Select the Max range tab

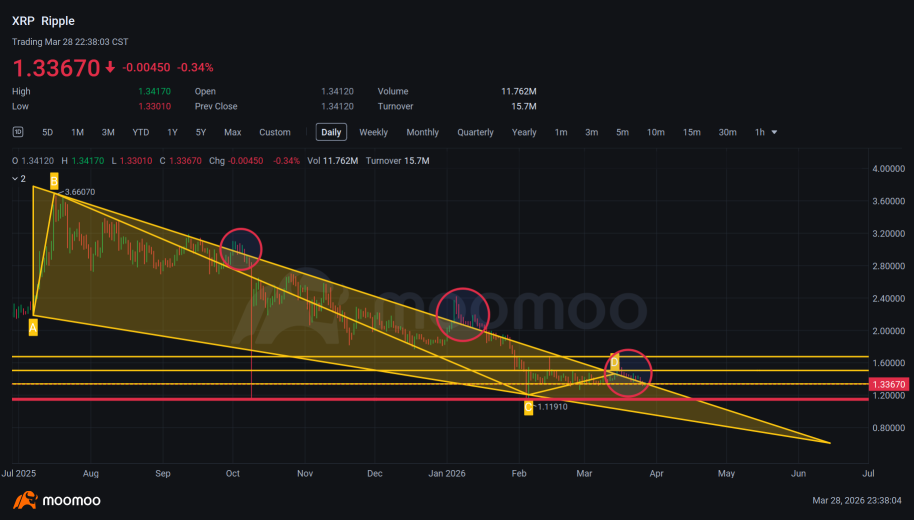(233, 132)
